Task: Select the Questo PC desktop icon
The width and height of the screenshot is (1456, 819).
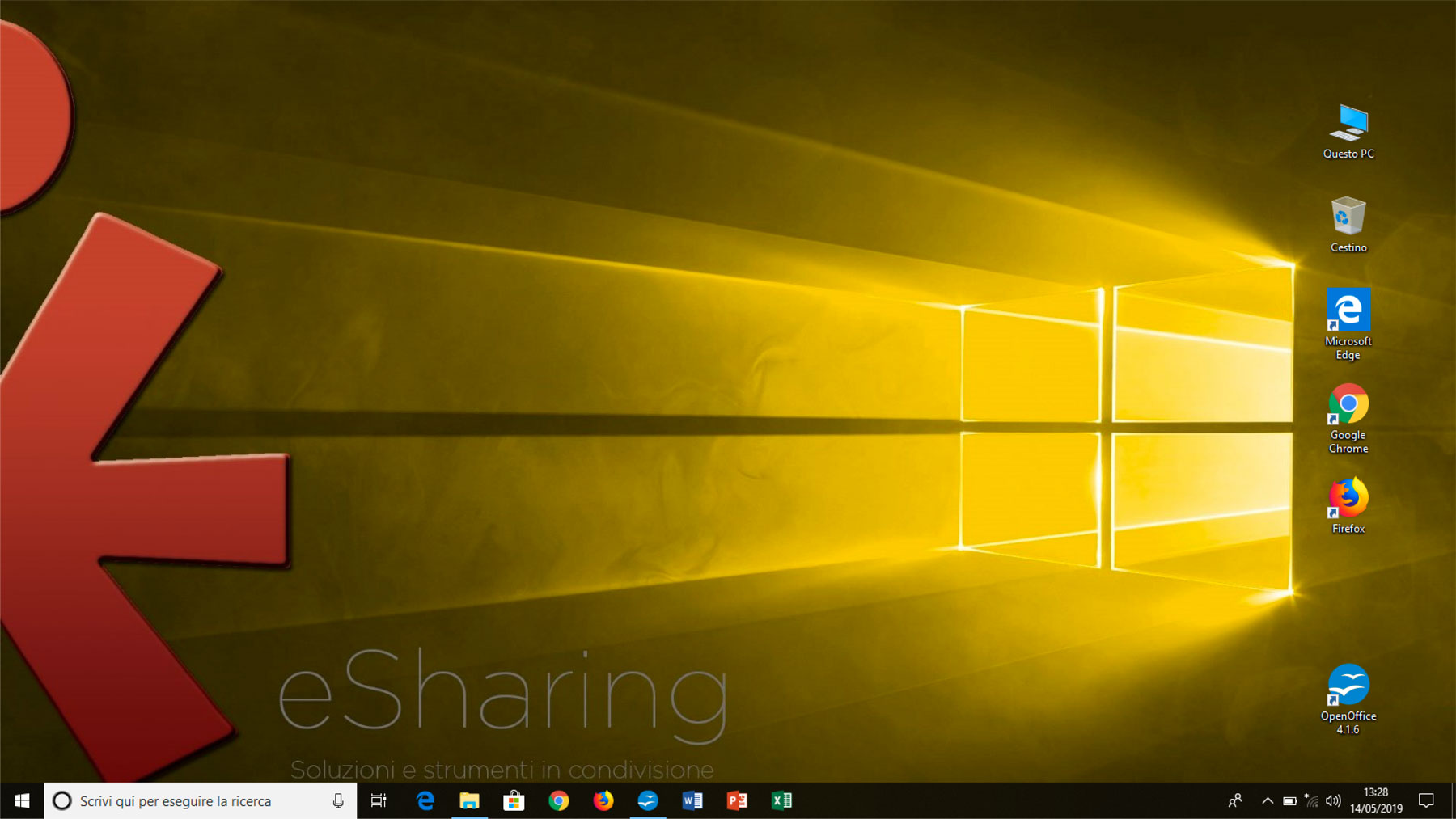Action: [1348, 132]
